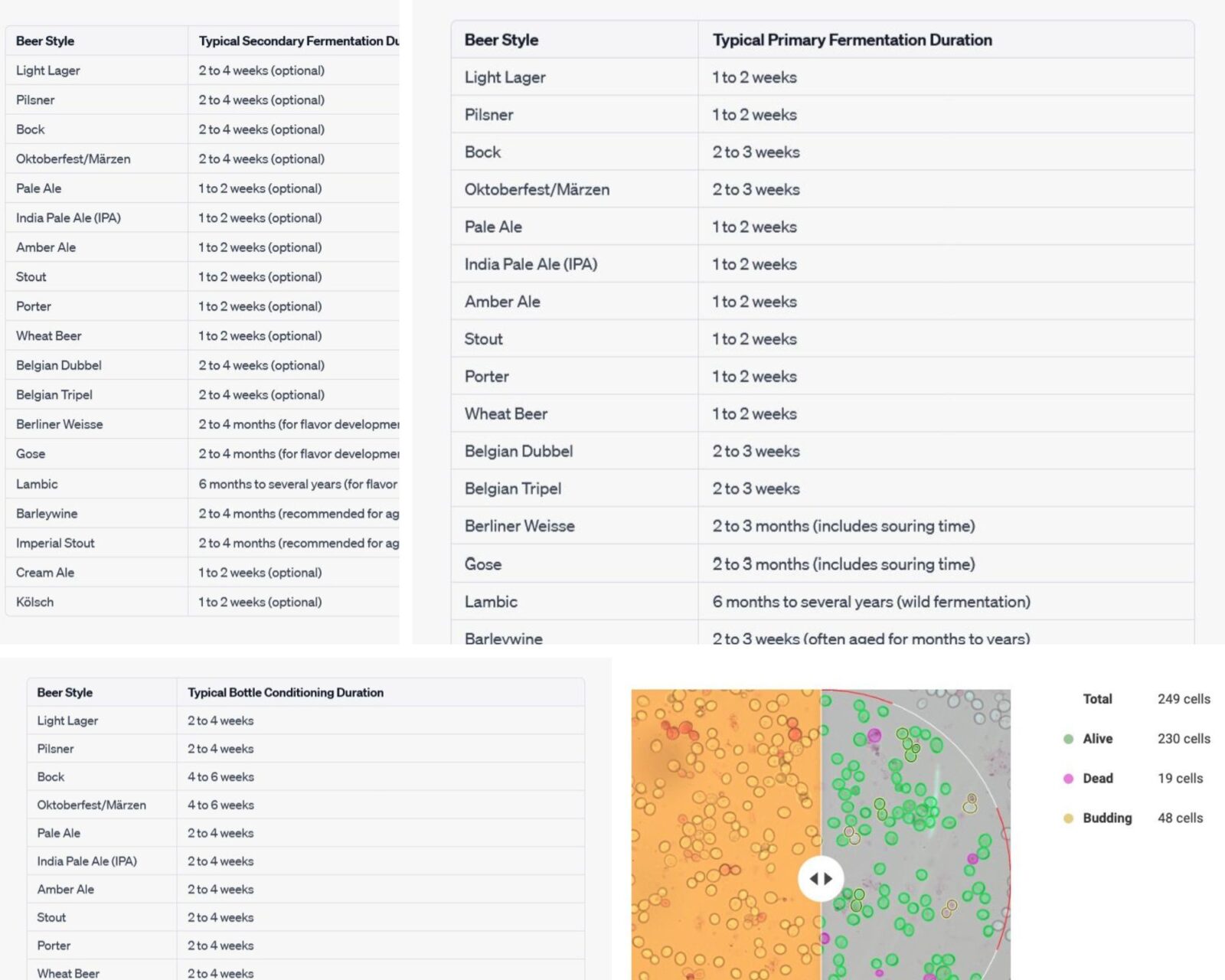
Task: Click Imperial Stout in the secondary fermentation table
Action: 55,543
